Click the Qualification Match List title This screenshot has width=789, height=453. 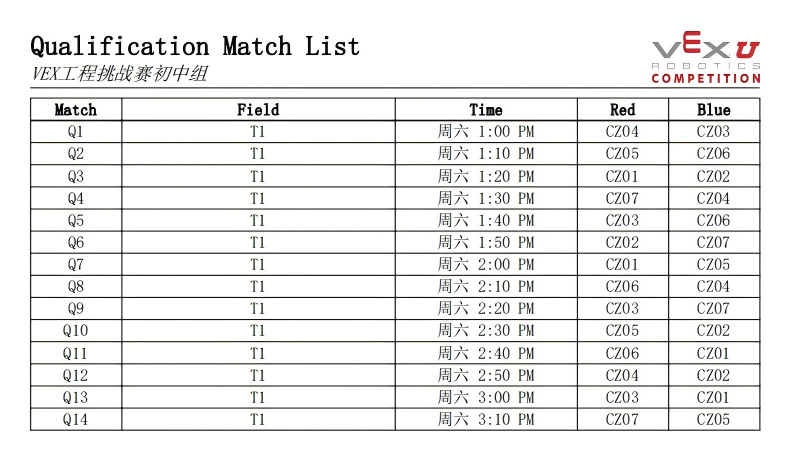tap(195, 46)
